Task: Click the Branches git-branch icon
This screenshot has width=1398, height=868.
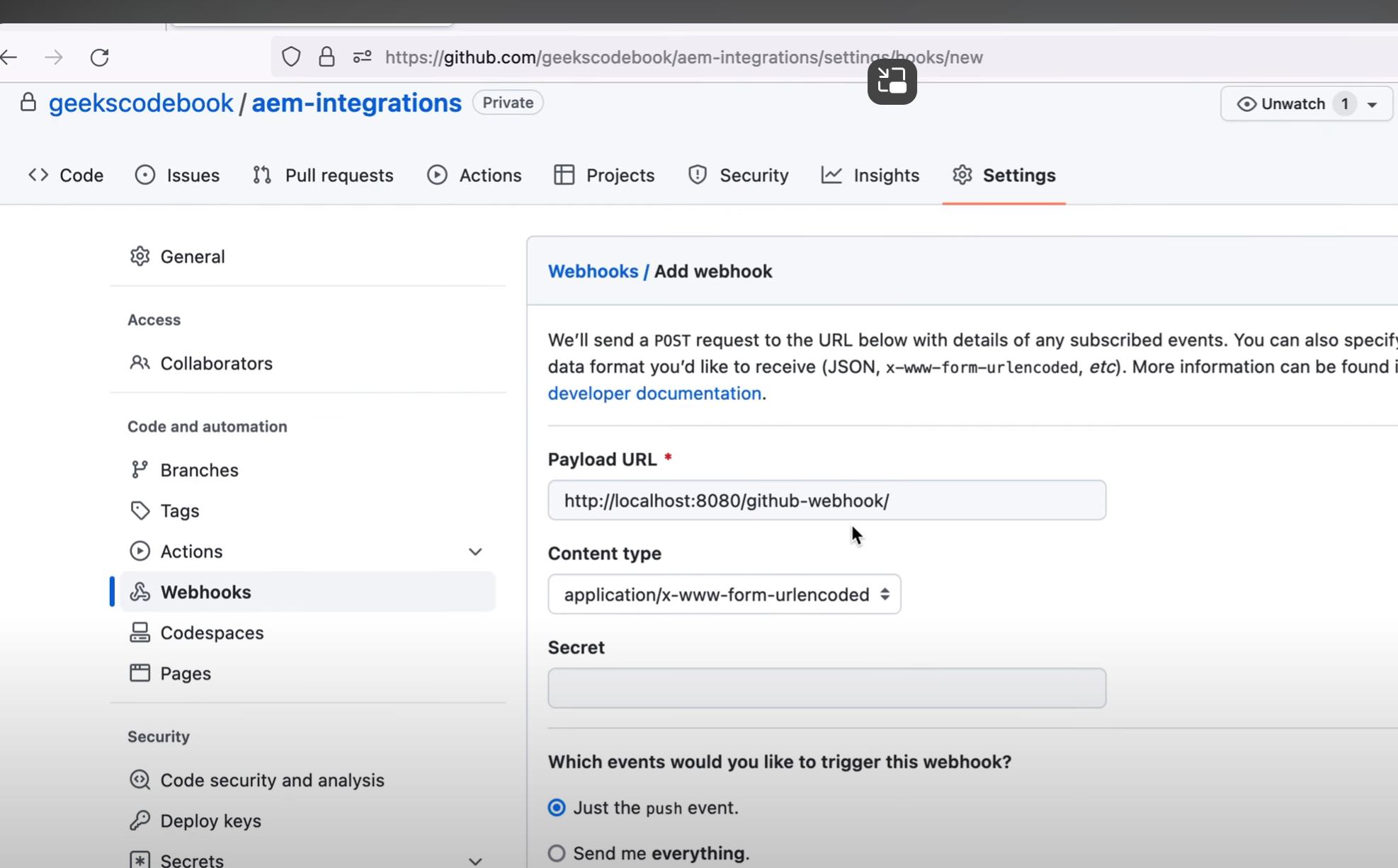Action: click(140, 469)
